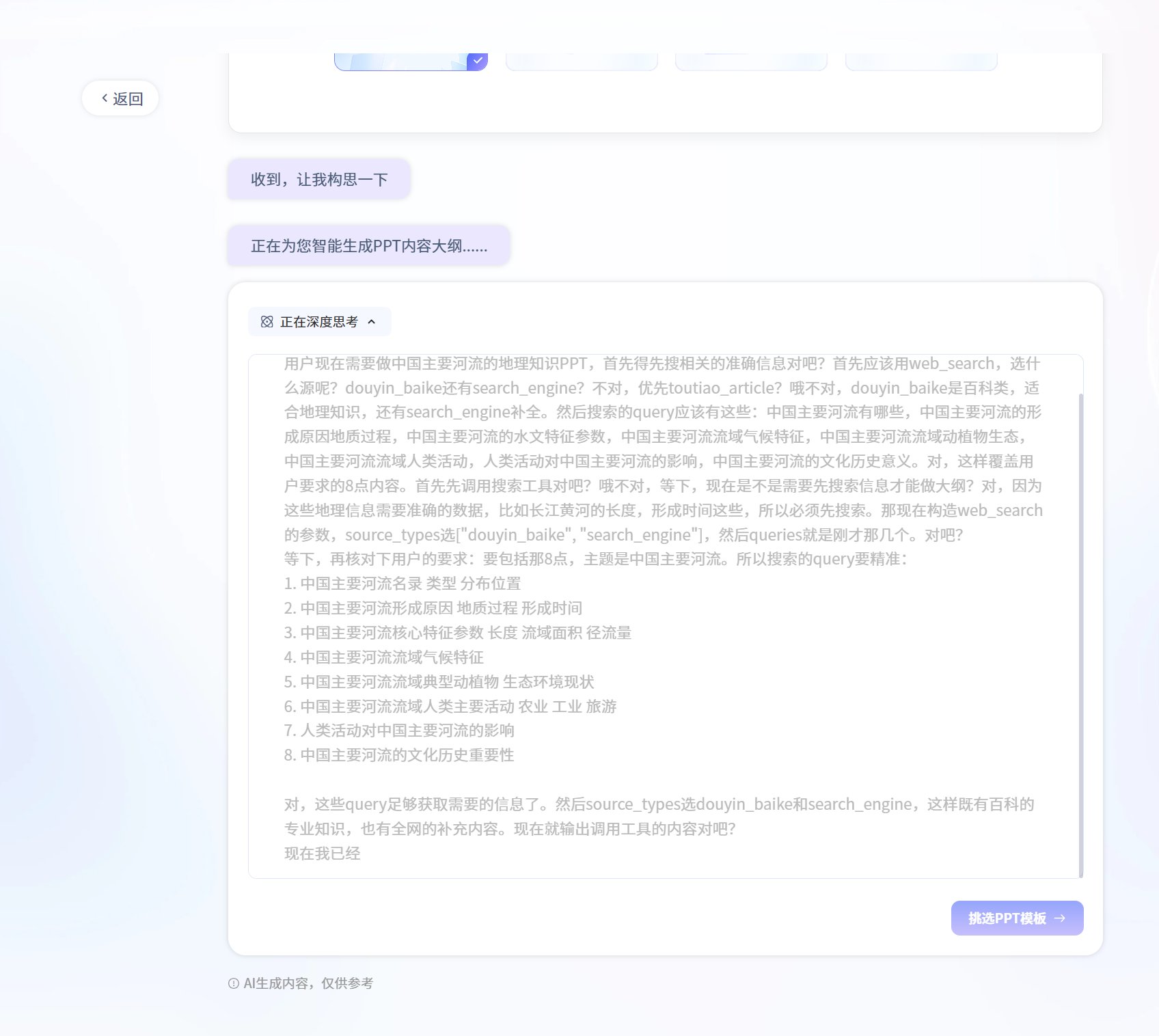The image size is (1159, 1036).
Task: Click the AI生成内容，仅供参考 disclaimer text
Action: click(308, 983)
